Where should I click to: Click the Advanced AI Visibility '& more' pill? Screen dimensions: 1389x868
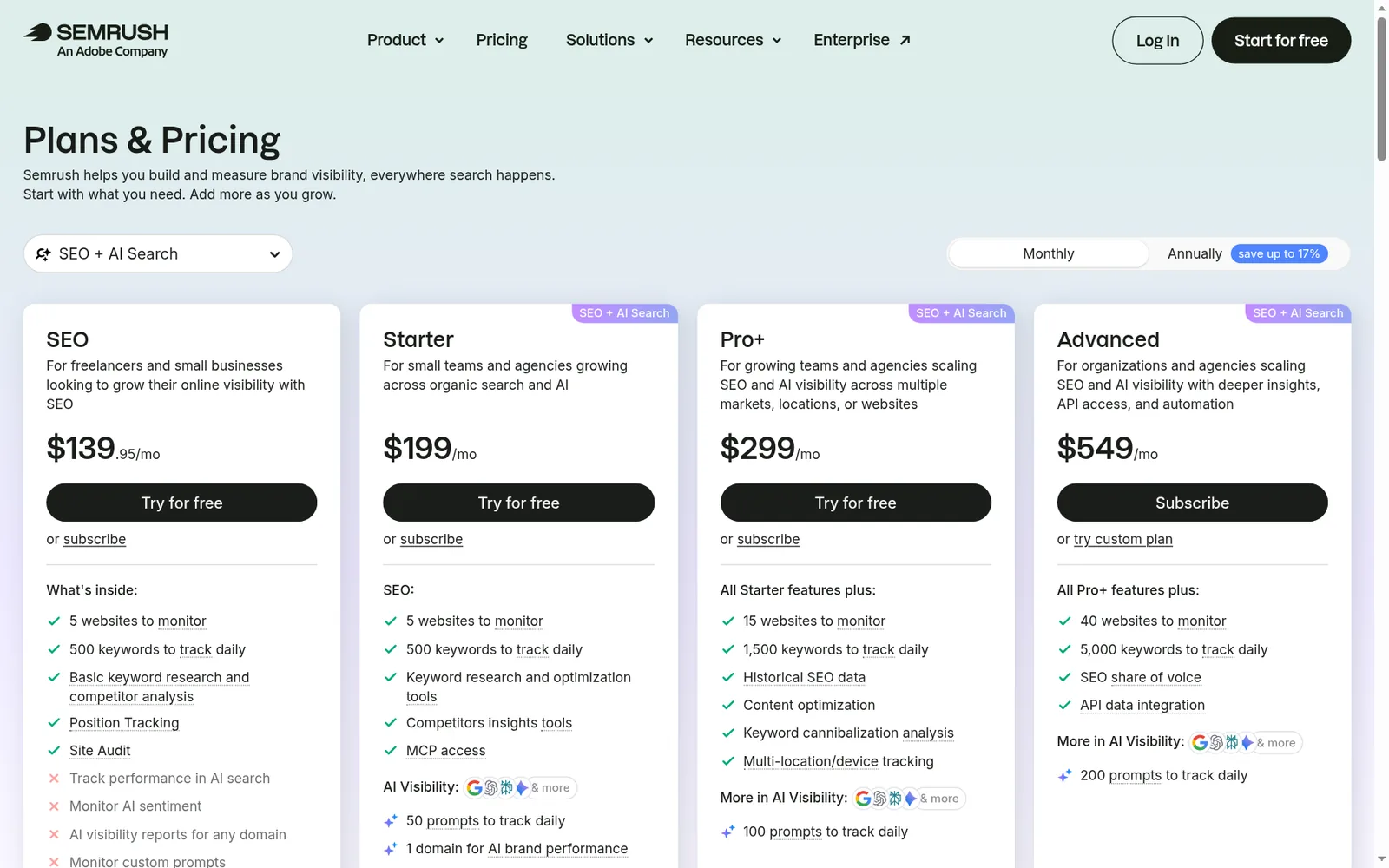click(1276, 743)
